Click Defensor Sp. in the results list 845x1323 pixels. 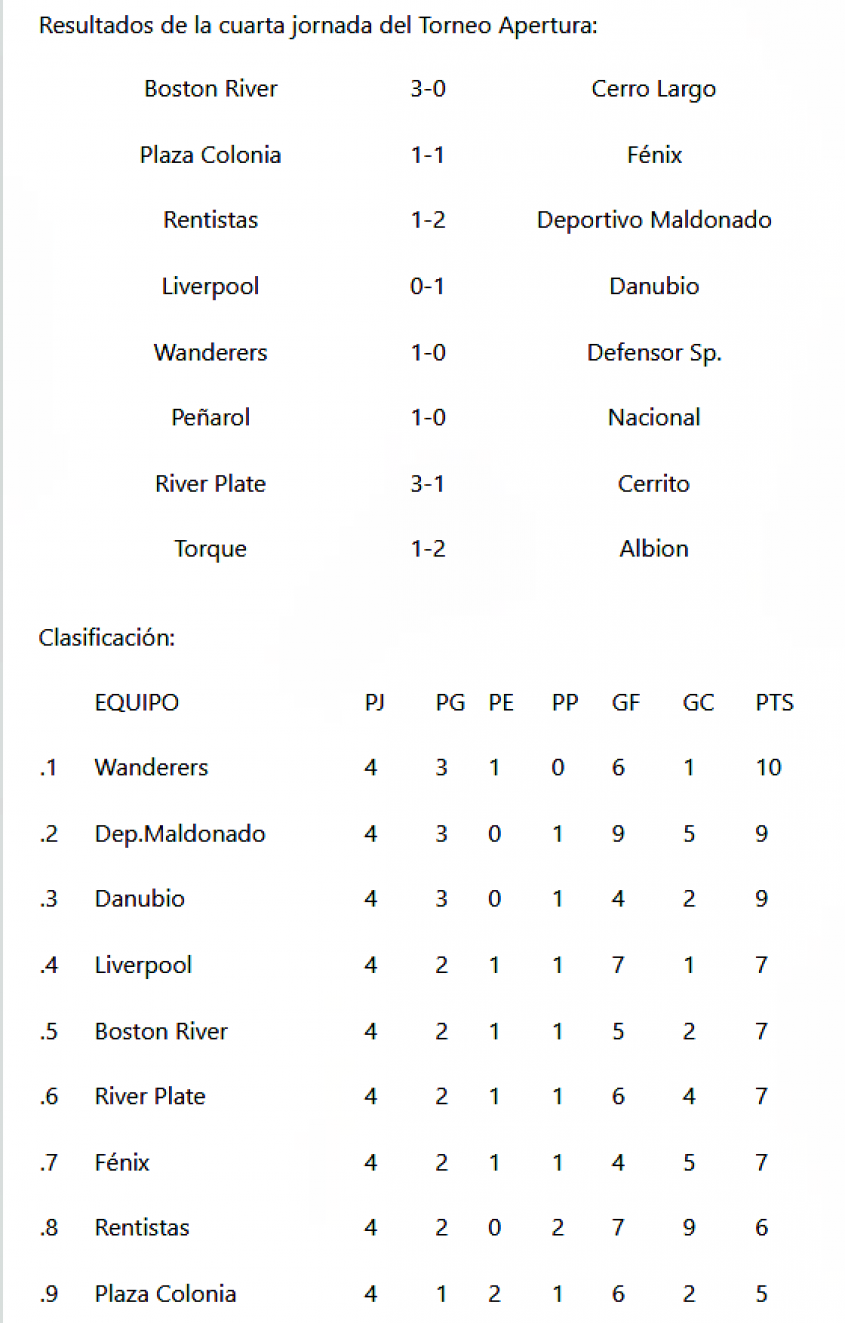coord(654,353)
